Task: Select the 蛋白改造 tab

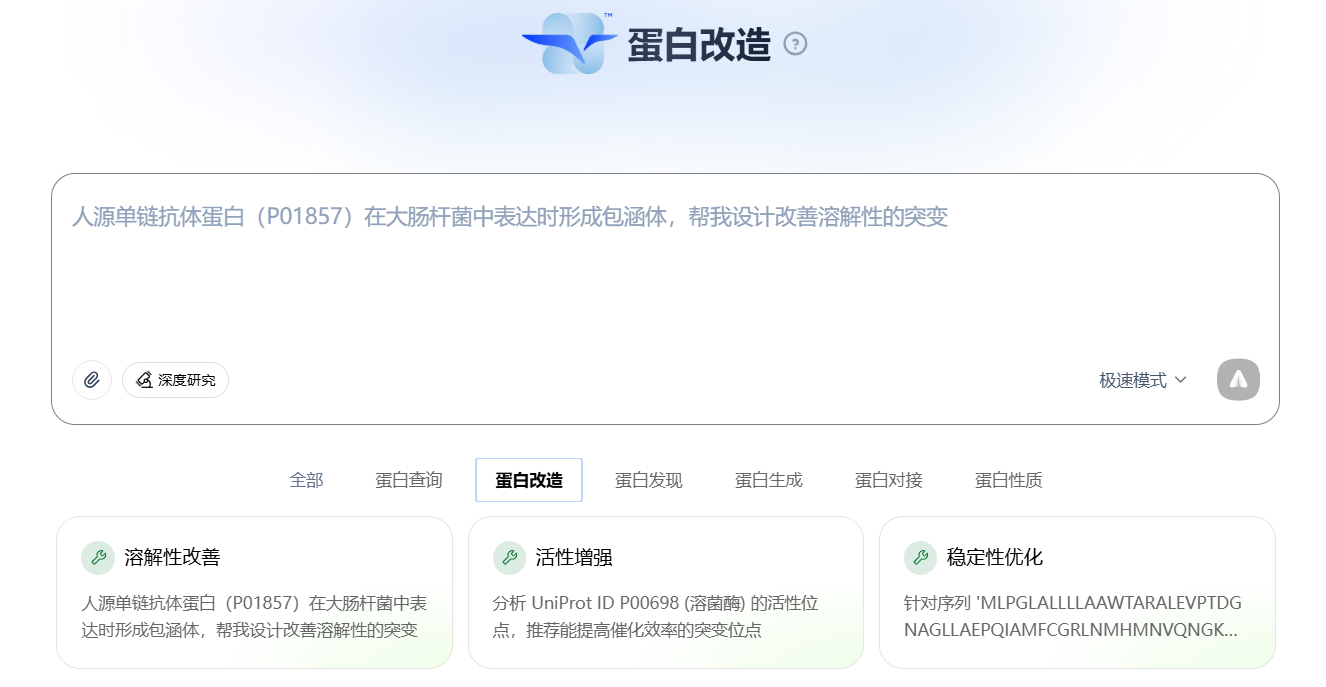Action: point(529,480)
